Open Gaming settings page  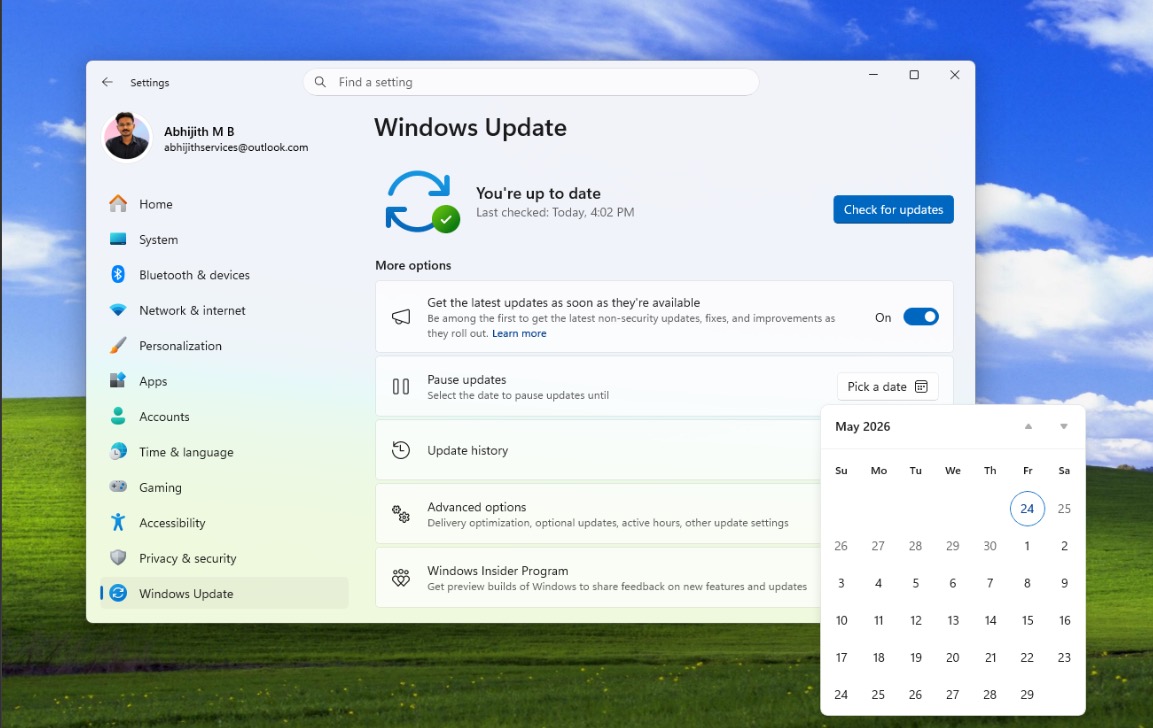[x=224, y=487]
